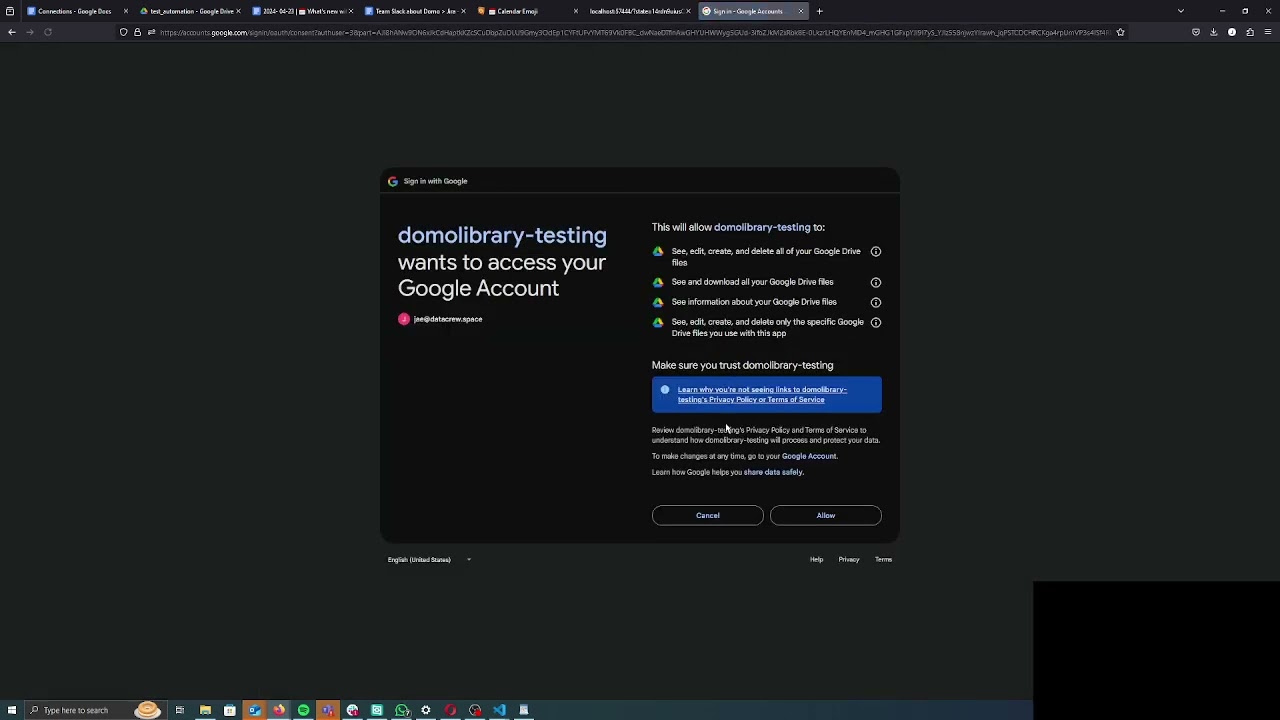Click the address bar URL

635,32
